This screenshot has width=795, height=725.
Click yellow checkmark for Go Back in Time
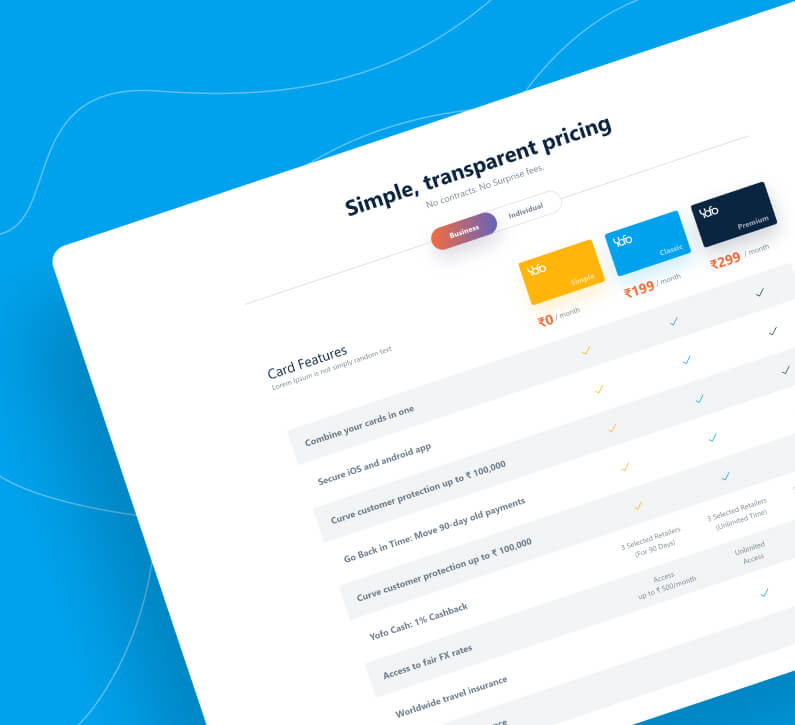click(x=625, y=466)
